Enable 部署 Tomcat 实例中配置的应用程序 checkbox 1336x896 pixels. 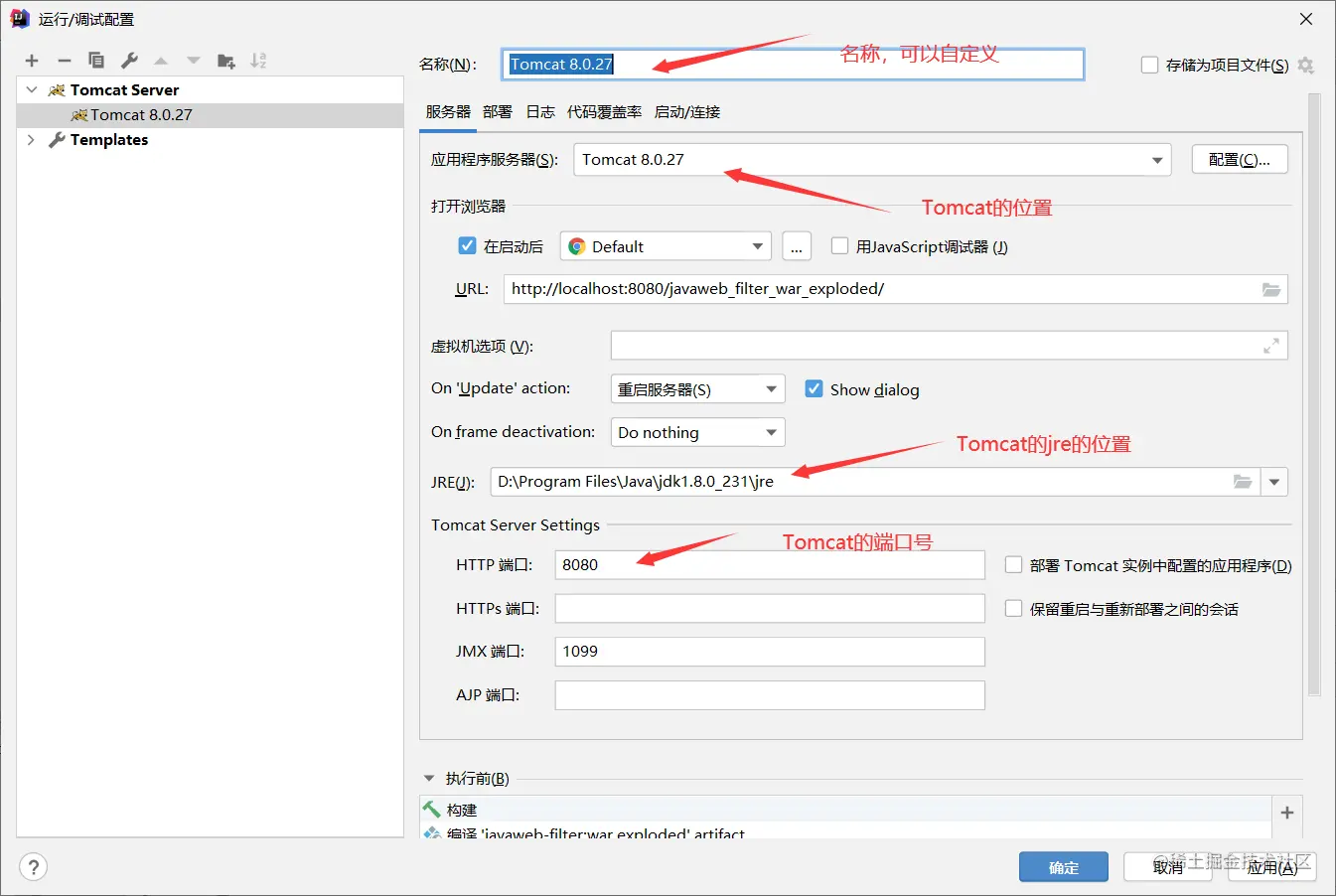click(x=1014, y=564)
